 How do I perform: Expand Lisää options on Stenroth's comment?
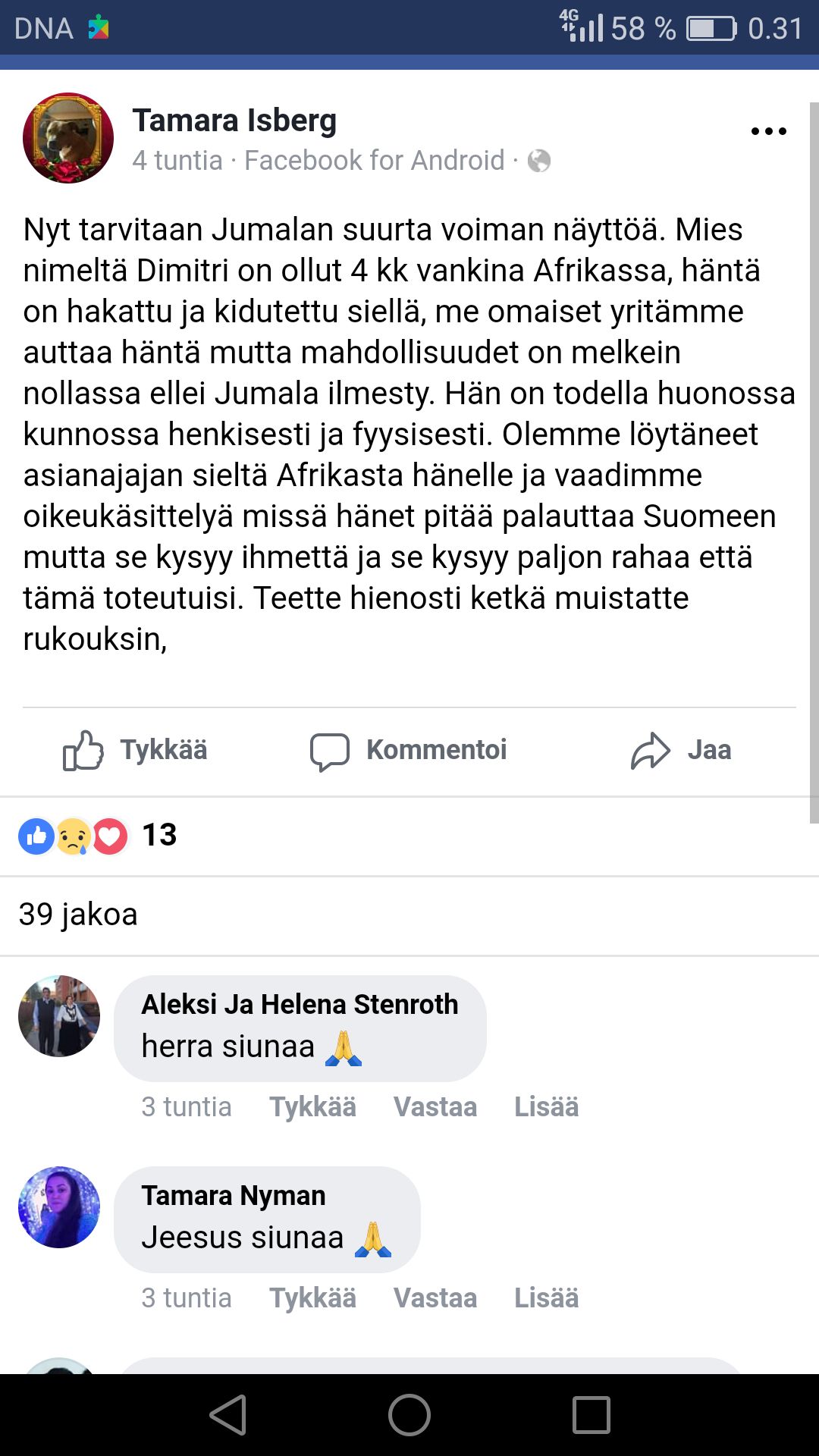click(546, 1107)
